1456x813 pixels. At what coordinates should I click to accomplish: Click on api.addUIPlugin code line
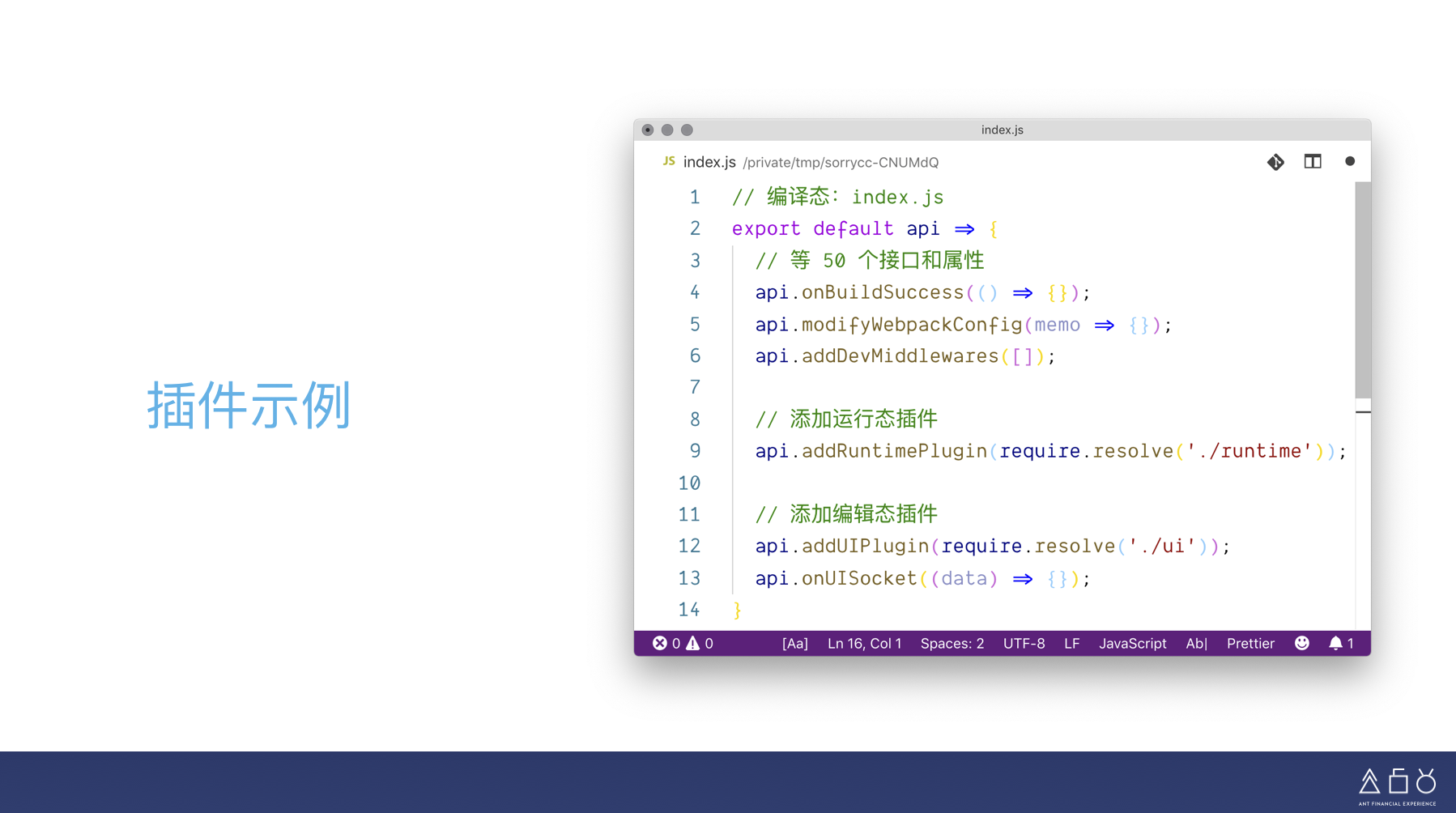tap(993, 546)
